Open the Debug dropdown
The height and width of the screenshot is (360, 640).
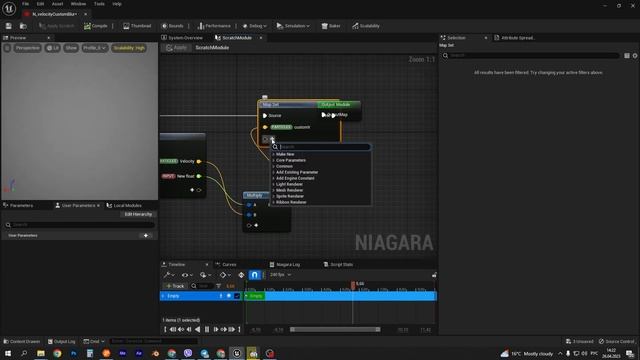point(254,26)
